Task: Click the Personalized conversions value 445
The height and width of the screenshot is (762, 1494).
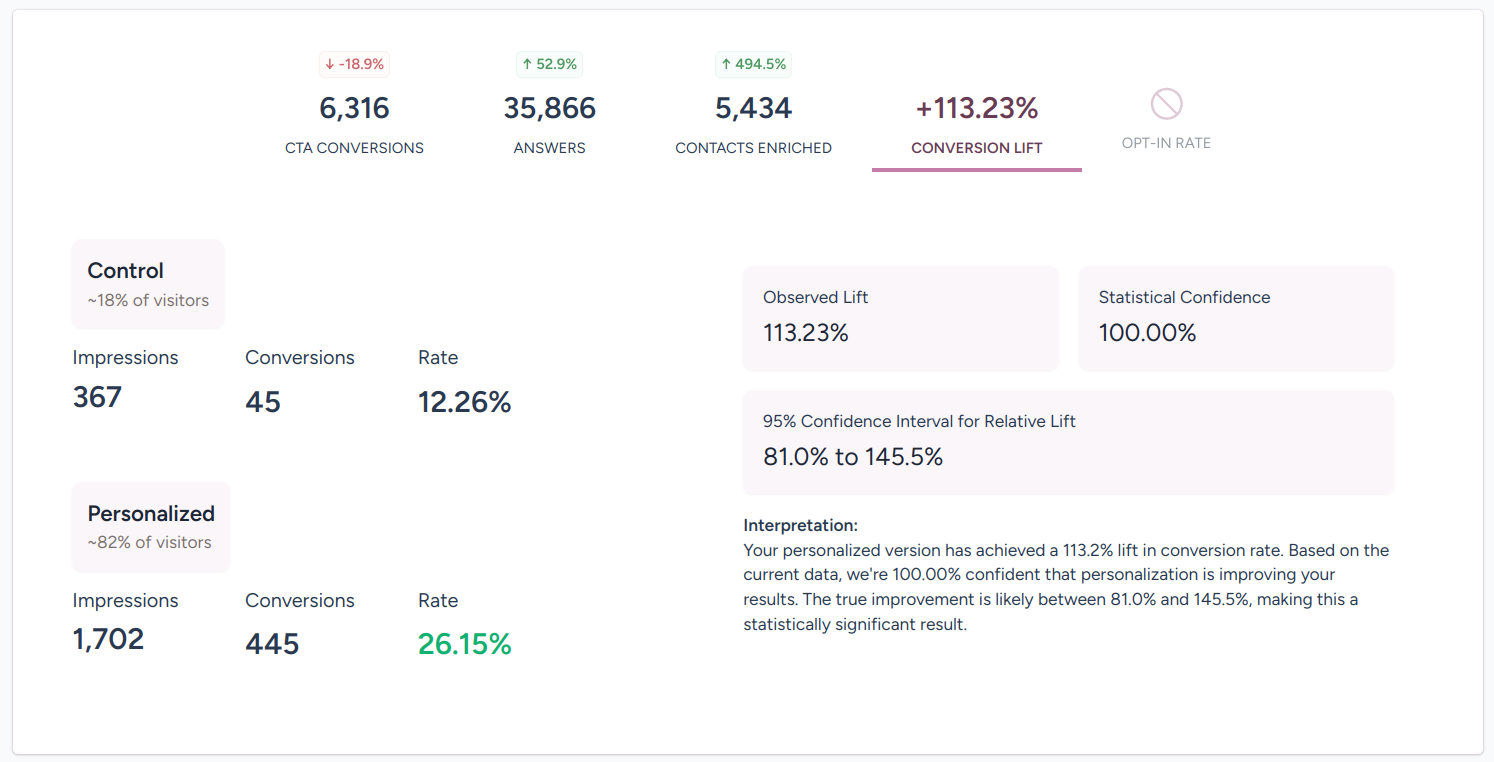Action: point(272,644)
